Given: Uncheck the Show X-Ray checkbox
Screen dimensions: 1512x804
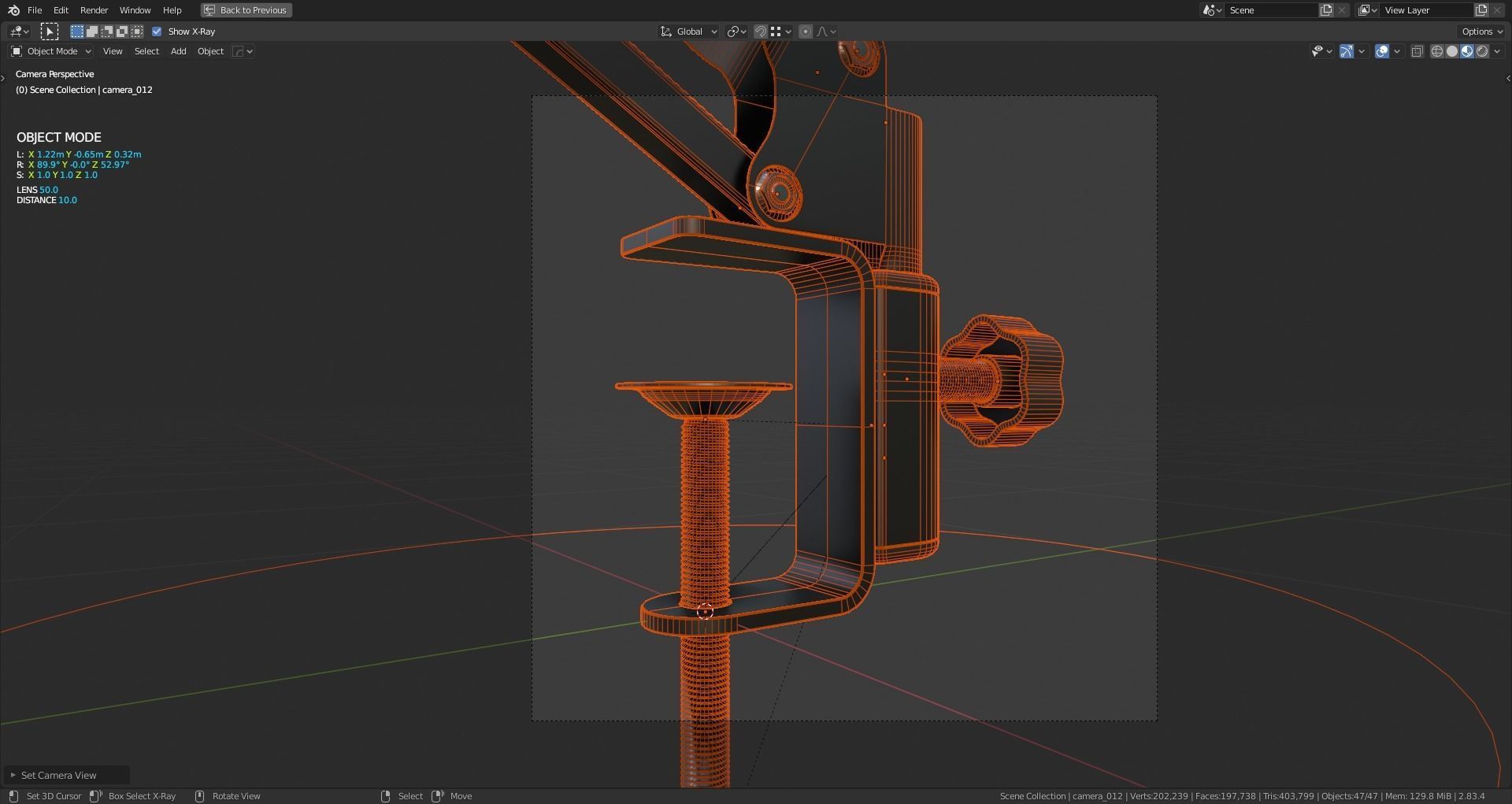Looking at the screenshot, I should tap(157, 31).
